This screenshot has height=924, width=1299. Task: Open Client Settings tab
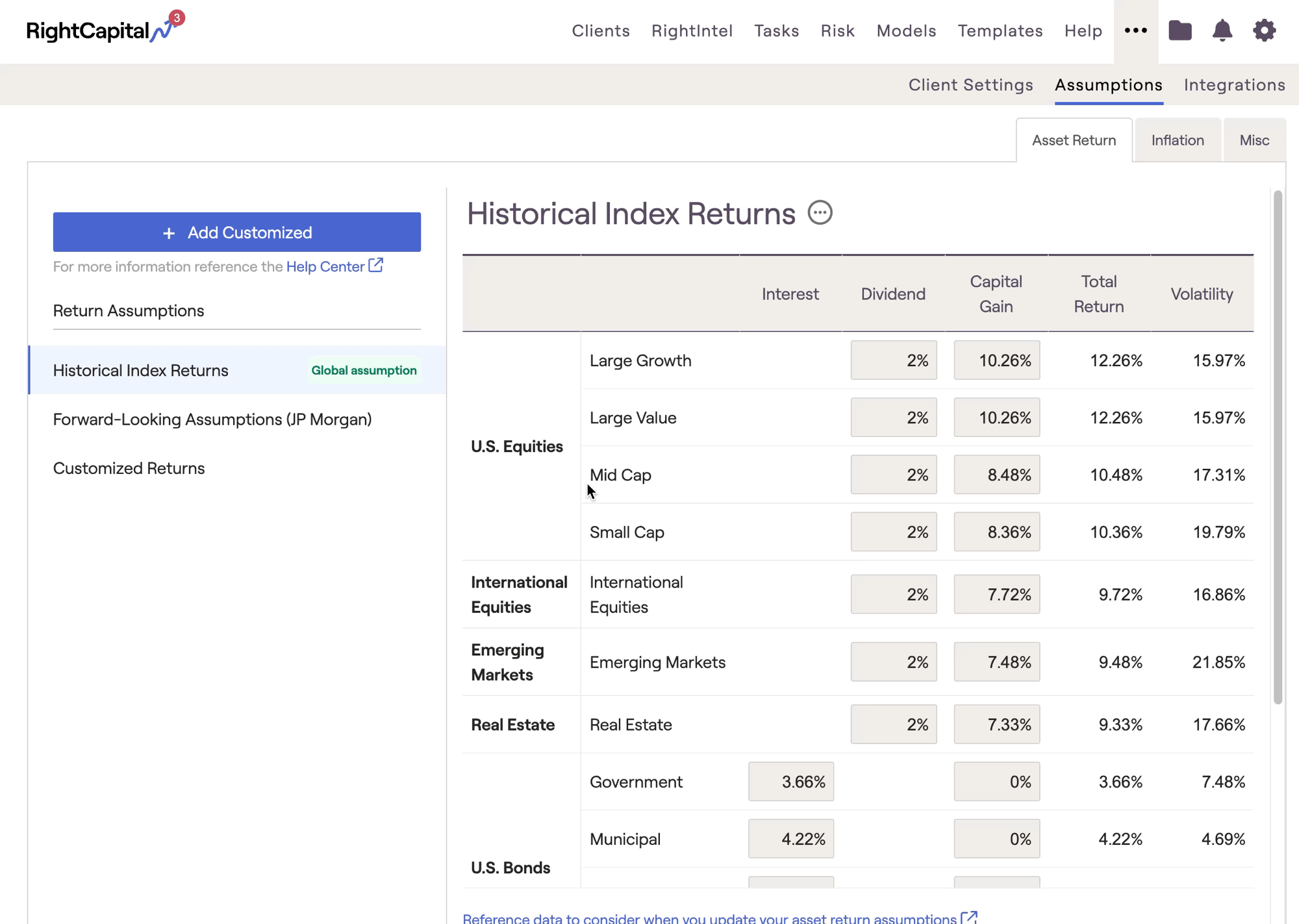pyautogui.click(x=970, y=85)
